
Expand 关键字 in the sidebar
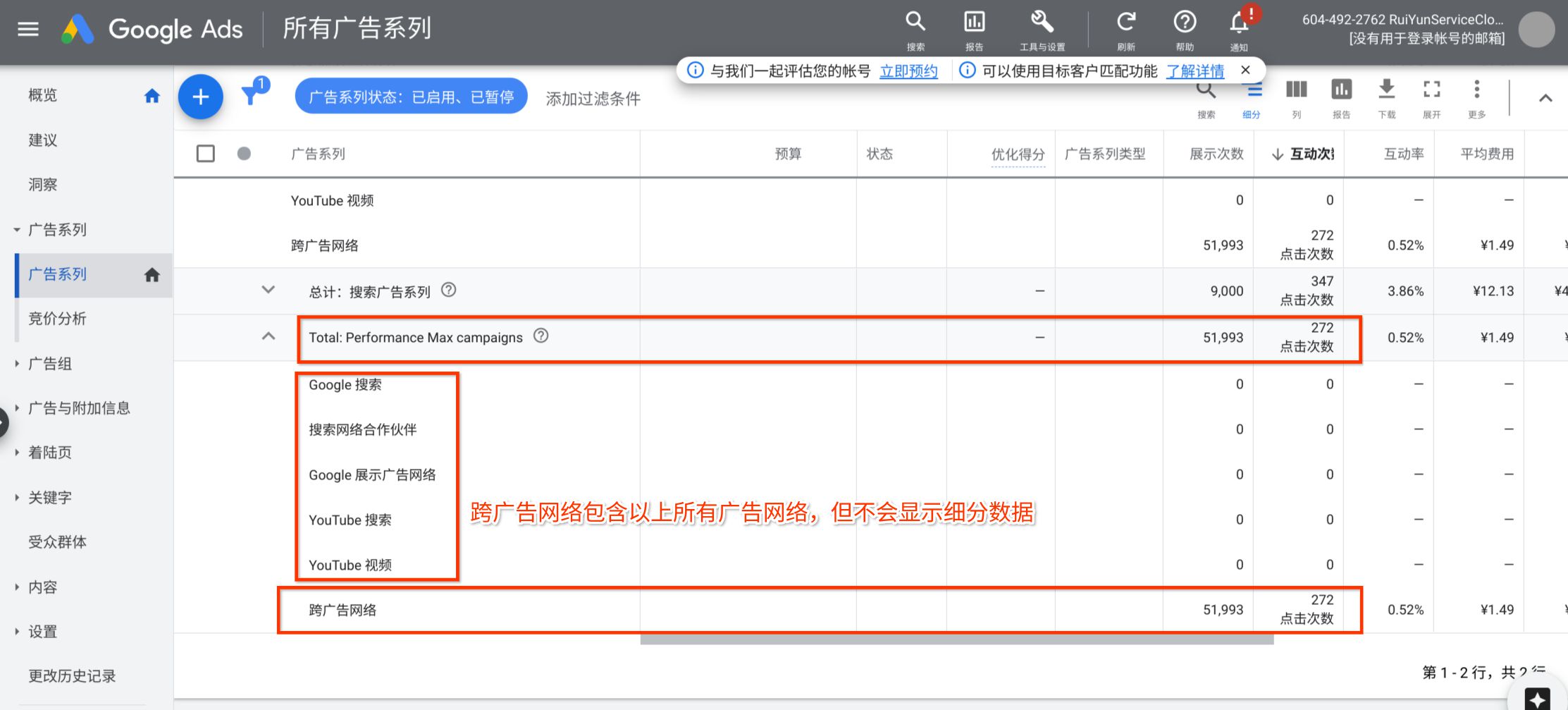pos(17,498)
